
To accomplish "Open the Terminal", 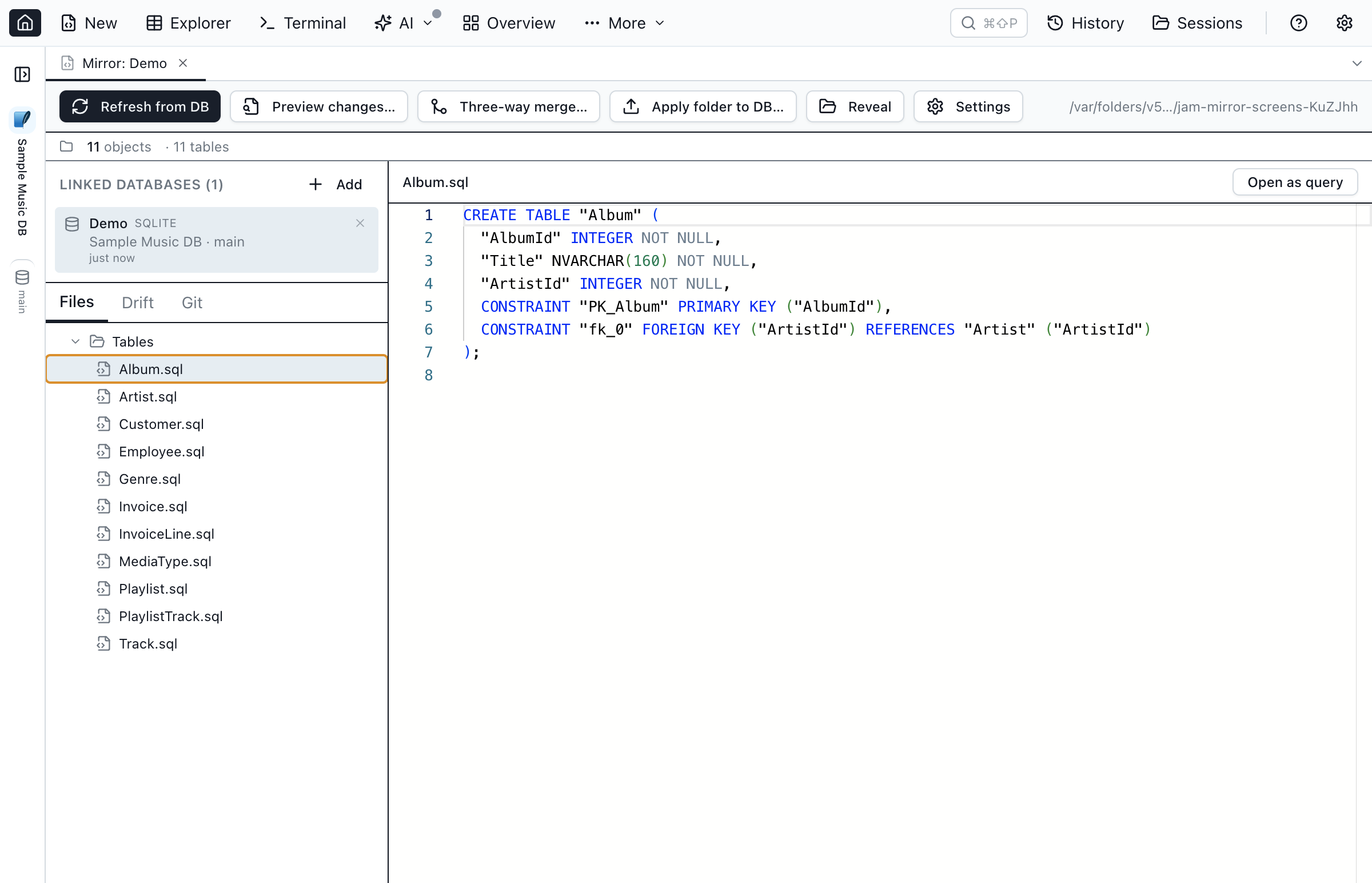I will 302,23.
